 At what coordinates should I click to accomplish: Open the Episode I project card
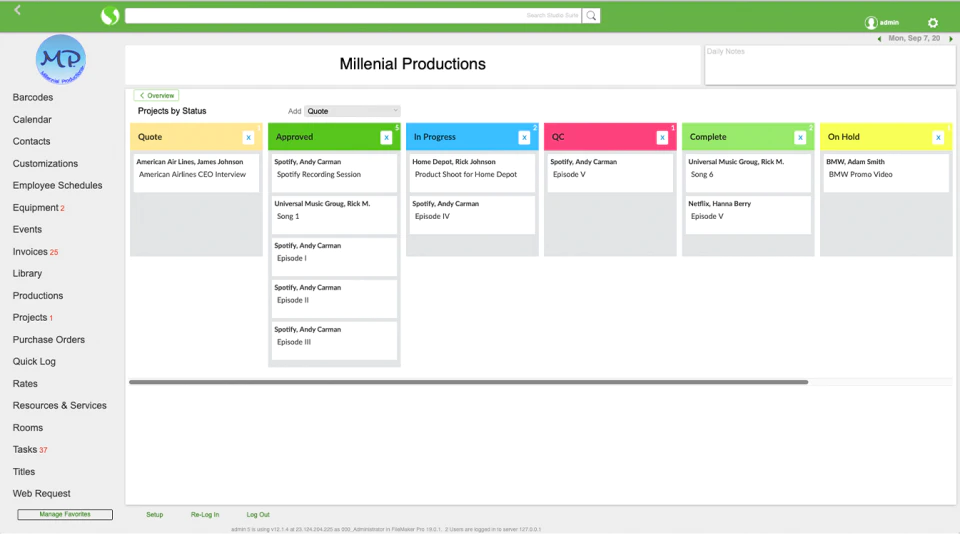click(334, 257)
